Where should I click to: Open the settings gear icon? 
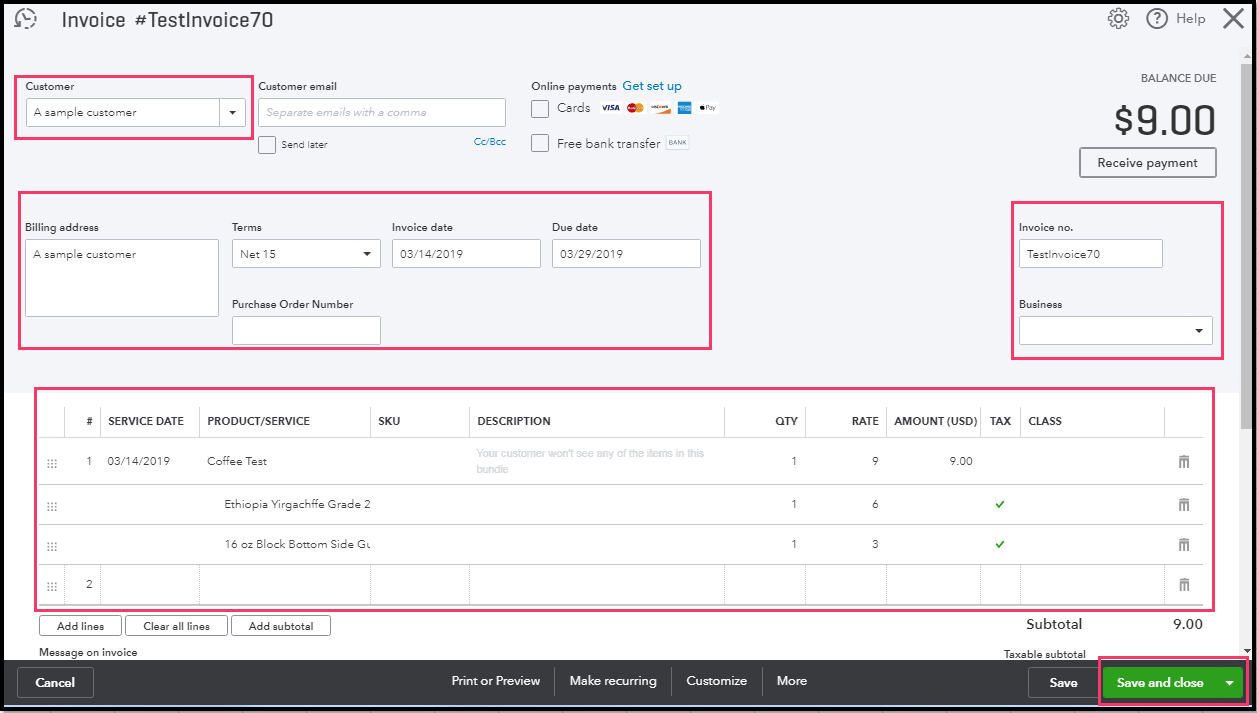pyautogui.click(x=1119, y=19)
